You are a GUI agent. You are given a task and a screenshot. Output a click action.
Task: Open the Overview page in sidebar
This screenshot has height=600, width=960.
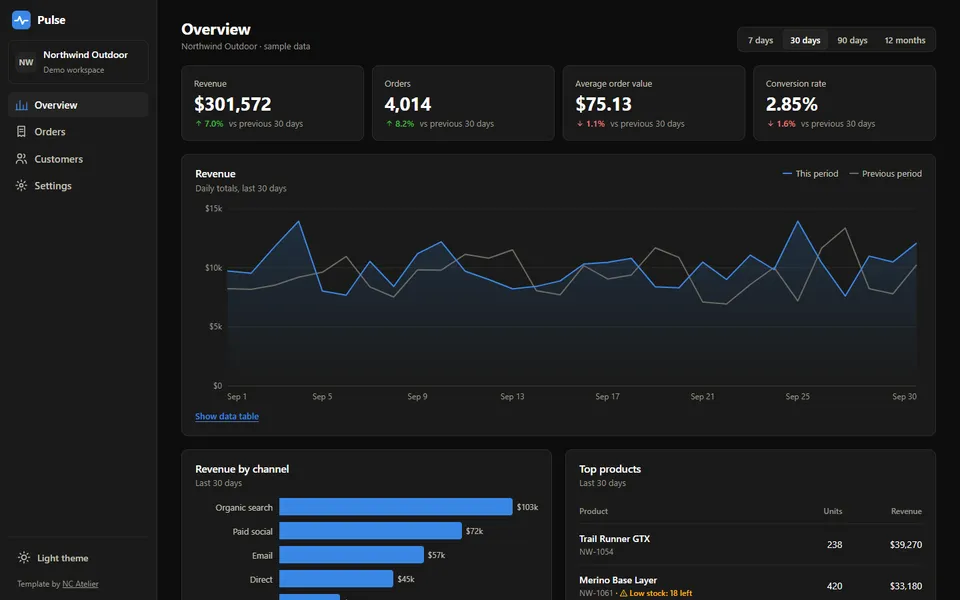78,105
